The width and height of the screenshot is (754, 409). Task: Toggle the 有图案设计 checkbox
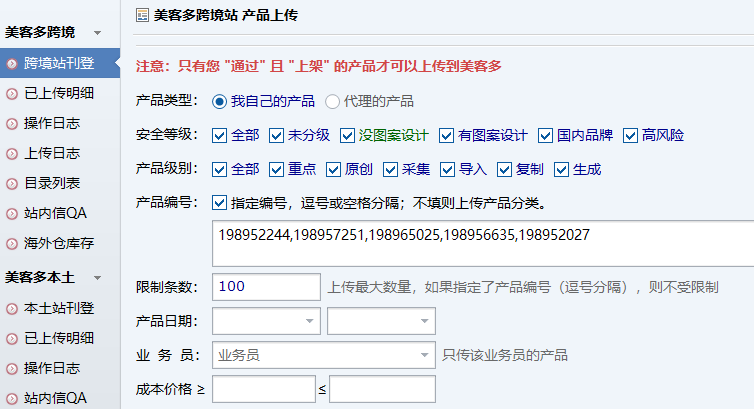(x=446, y=136)
